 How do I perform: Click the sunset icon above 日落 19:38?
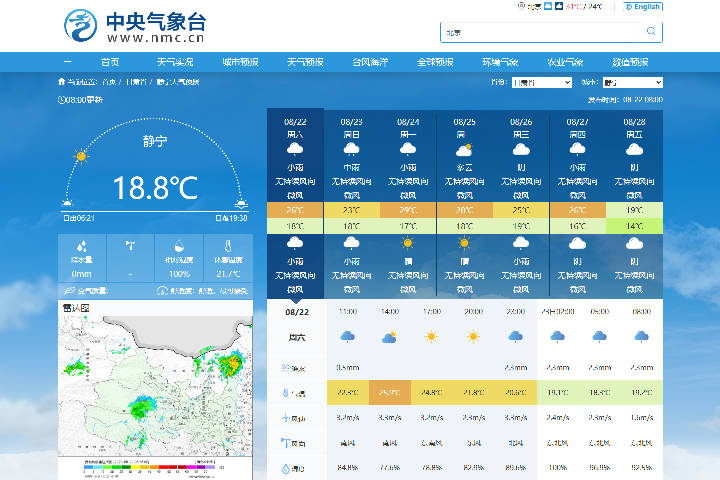click(241, 203)
